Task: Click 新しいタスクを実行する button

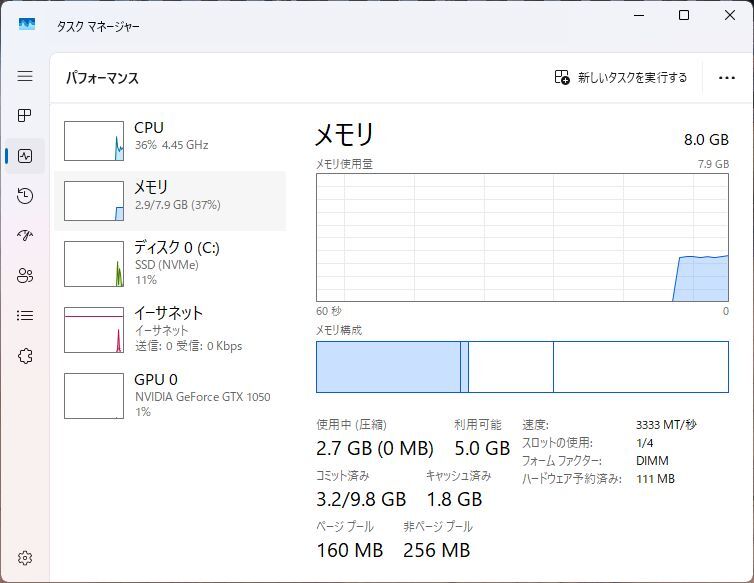Action: pos(621,78)
